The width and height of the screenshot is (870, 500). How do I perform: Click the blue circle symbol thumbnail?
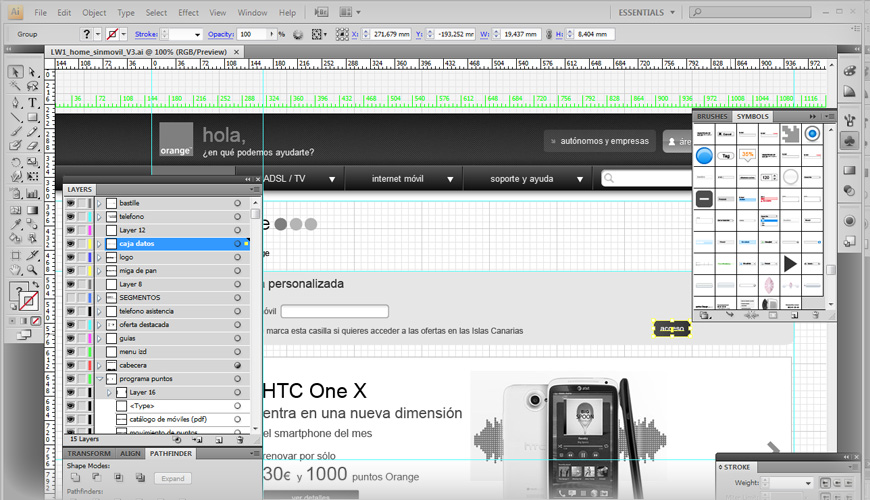pos(704,156)
